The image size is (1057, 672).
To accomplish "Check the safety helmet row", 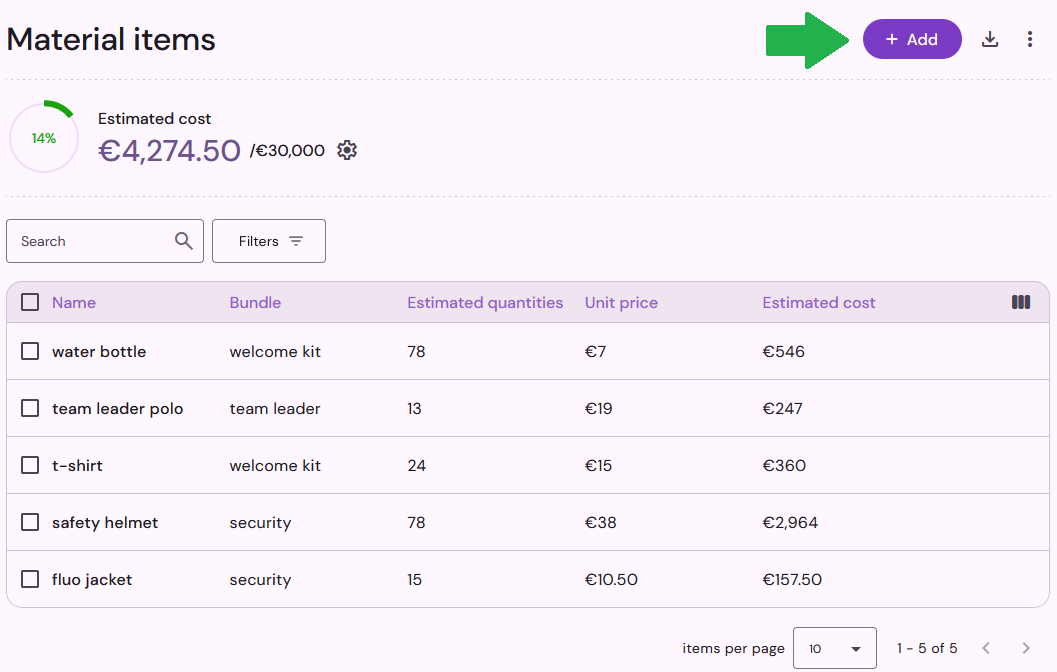I will click(30, 522).
